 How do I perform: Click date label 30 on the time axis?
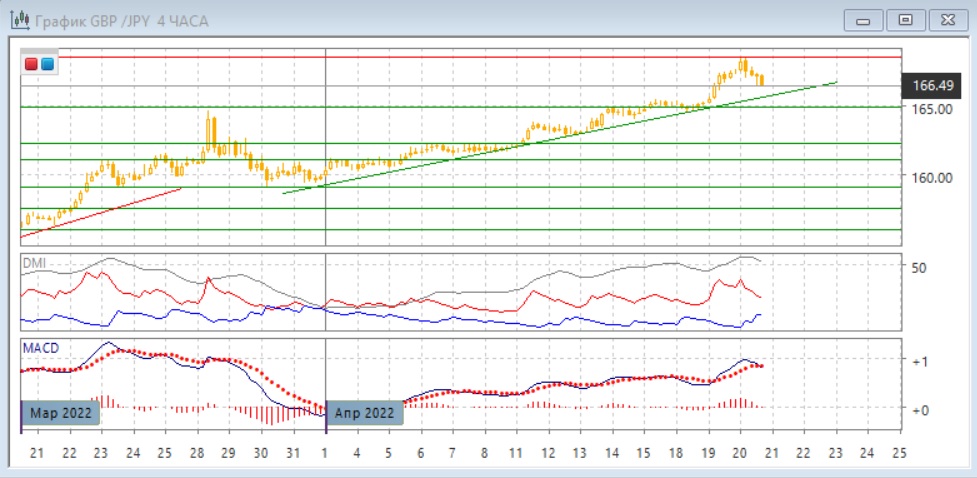point(260,452)
